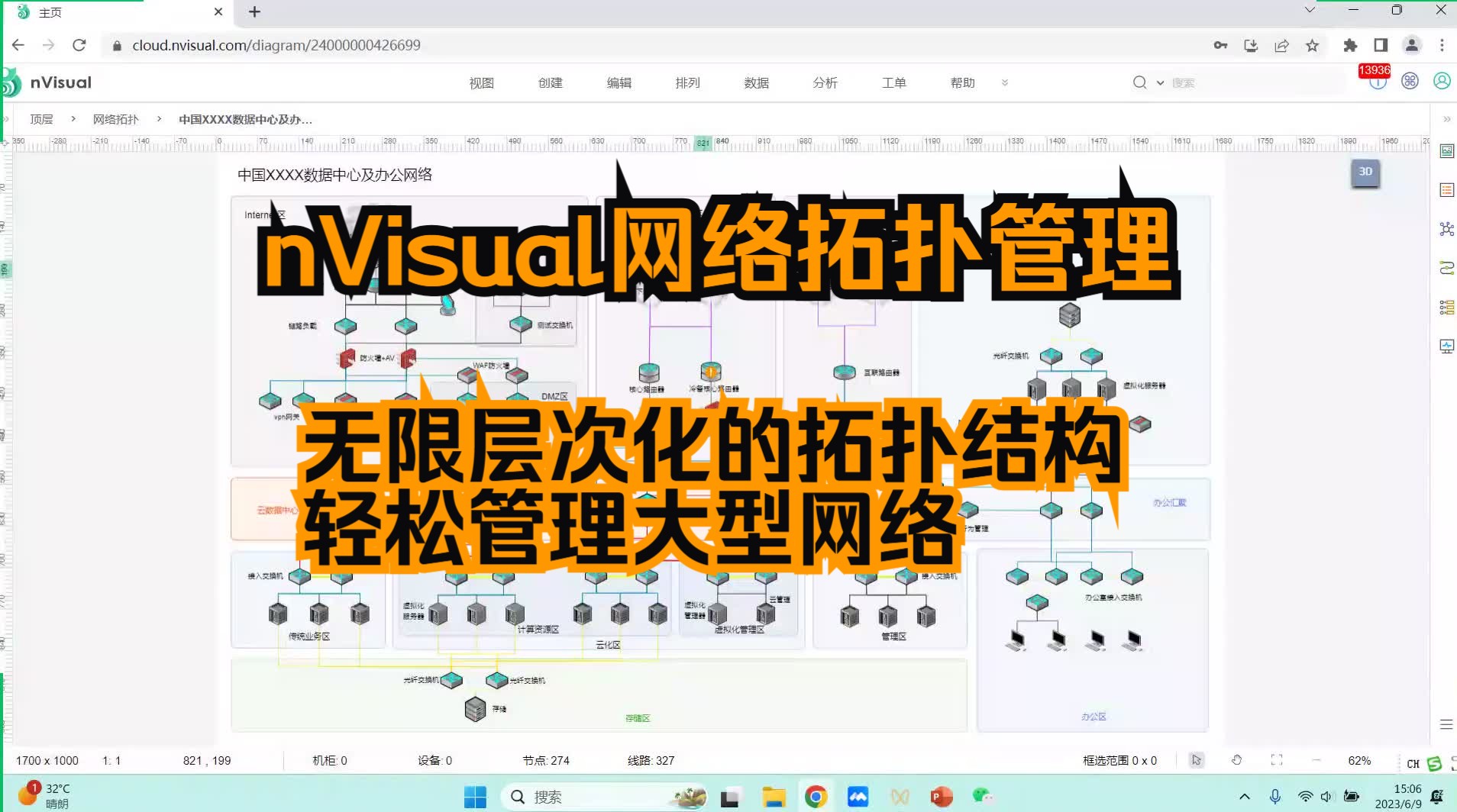Select the 测试交换机 node
Image resolution: width=1457 pixels, height=812 pixels.
point(520,324)
